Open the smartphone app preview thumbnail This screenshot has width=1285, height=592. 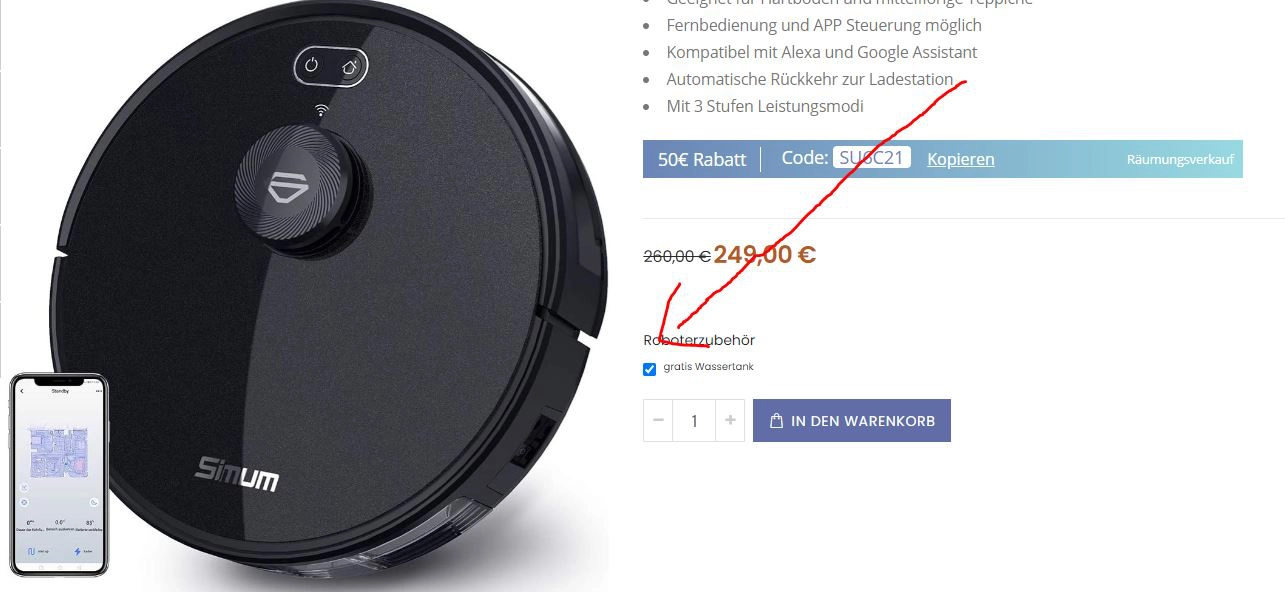pyautogui.click(x=59, y=474)
